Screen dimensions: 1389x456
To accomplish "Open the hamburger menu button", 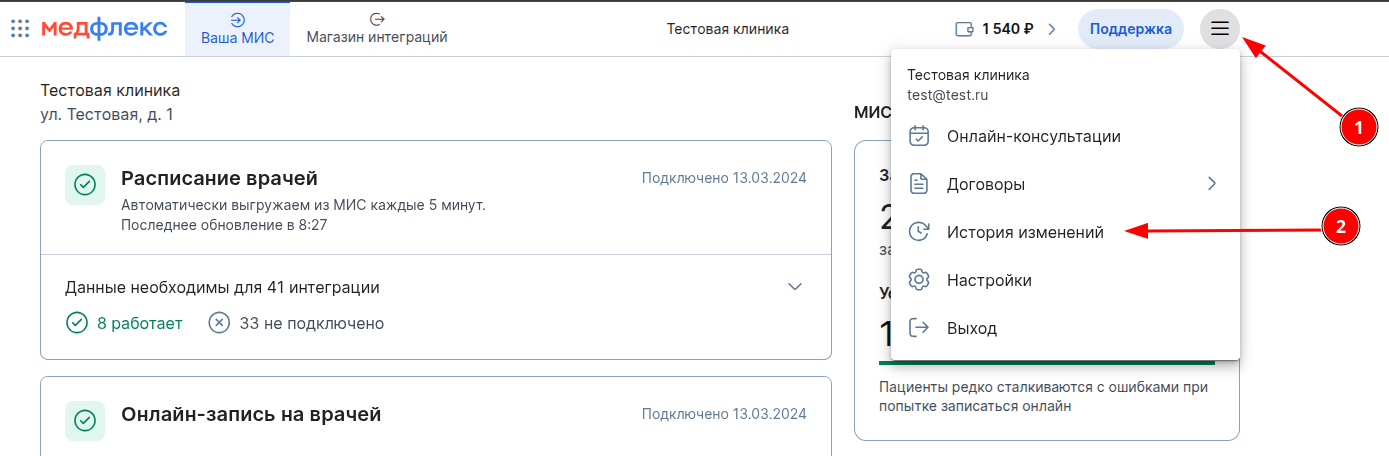I will (1220, 29).
